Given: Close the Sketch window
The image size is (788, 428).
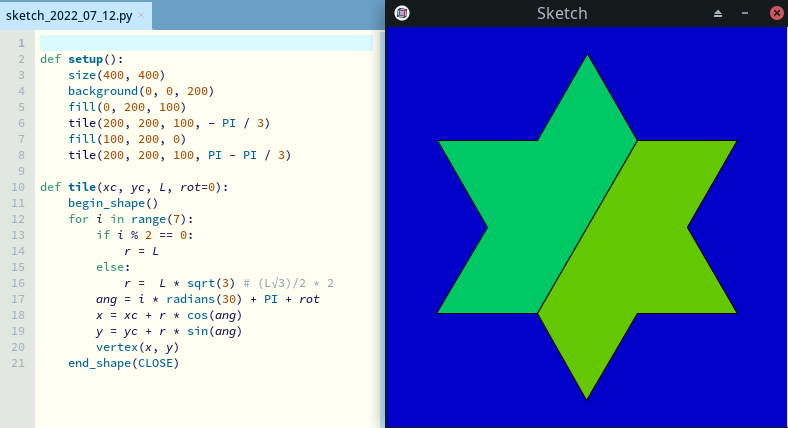Looking at the screenshot, I should point(776,14).
